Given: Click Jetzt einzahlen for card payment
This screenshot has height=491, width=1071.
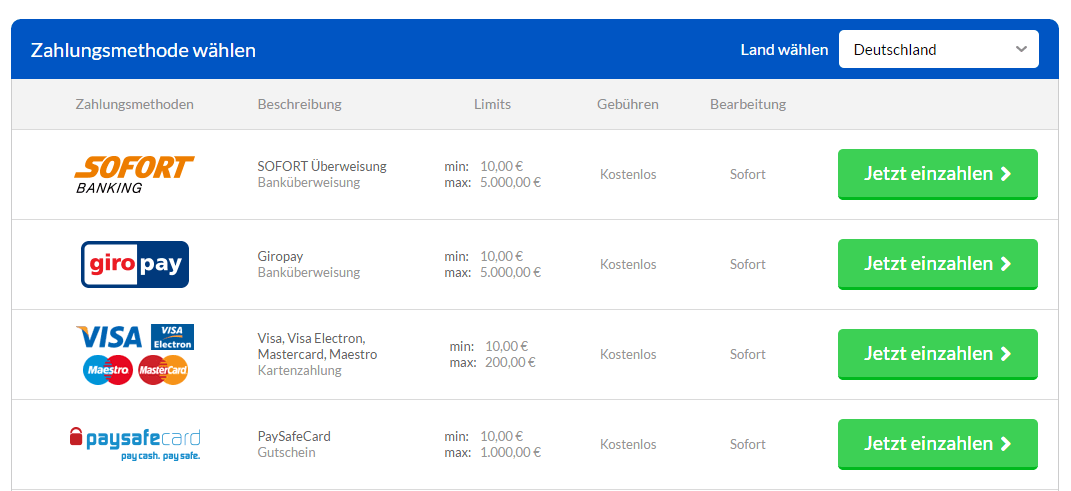Looking at the screenshot, I should pyautogui.click(x=938, y=354).
